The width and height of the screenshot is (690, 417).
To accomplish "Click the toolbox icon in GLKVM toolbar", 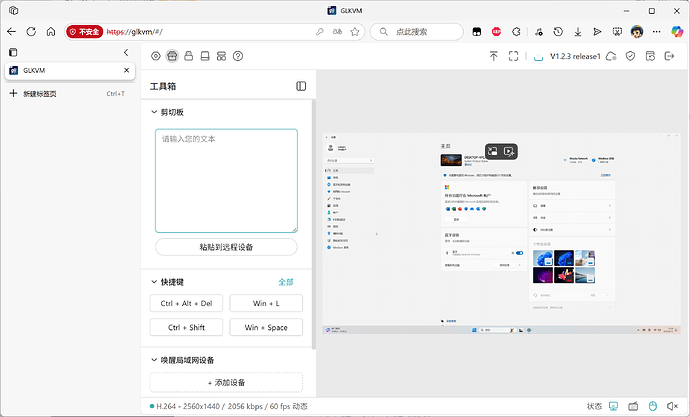I will (172, 56).
